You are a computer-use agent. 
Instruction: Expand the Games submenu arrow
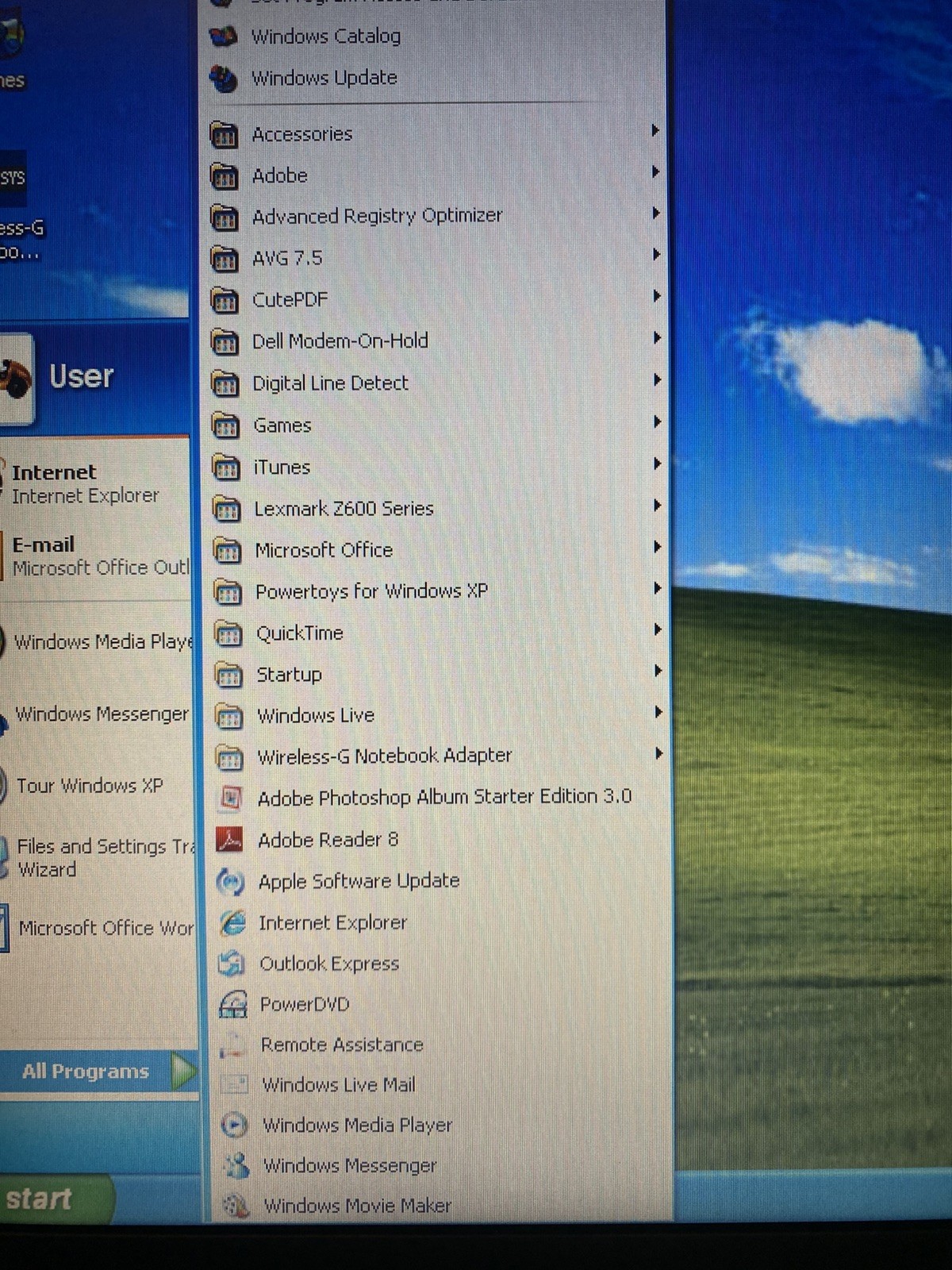pos(657,421)
